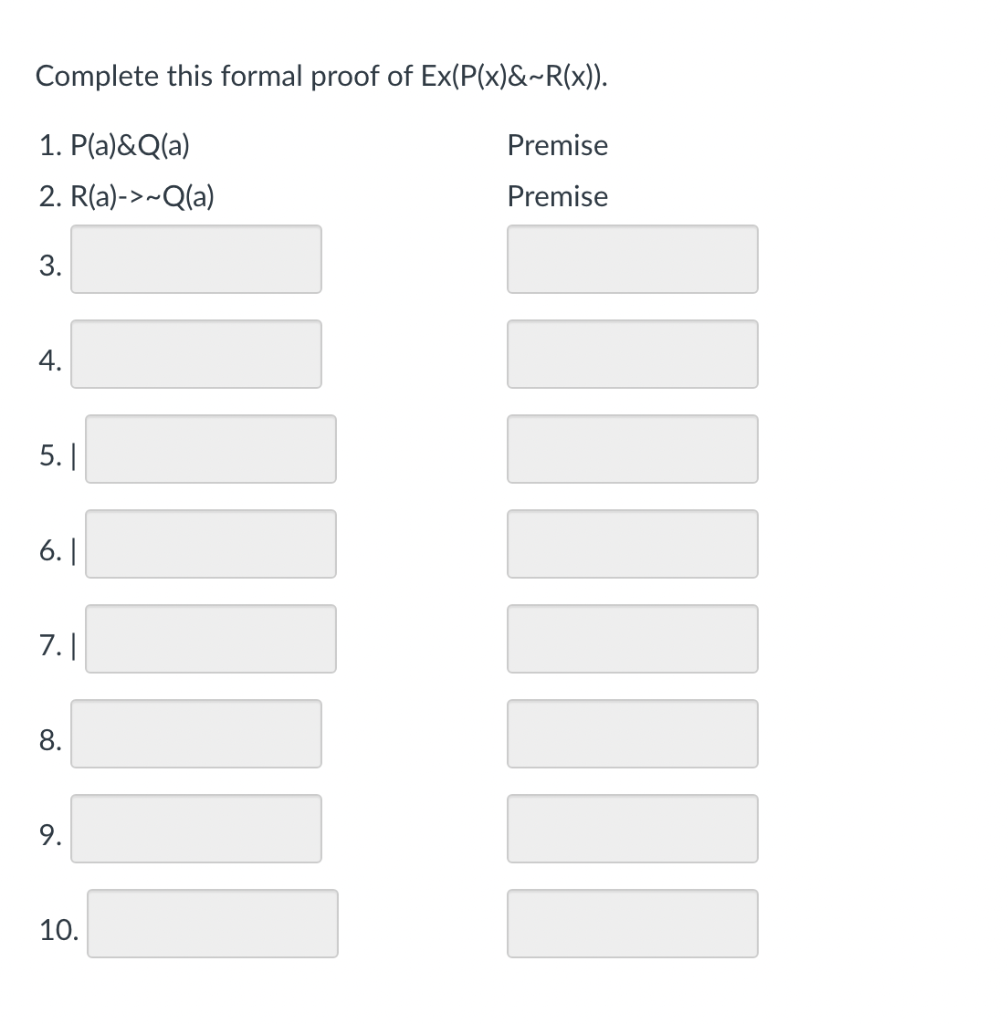Screen dimensions: 1008x1024
Task: Click the statement input field on line 10
Action: pos(213,924)
